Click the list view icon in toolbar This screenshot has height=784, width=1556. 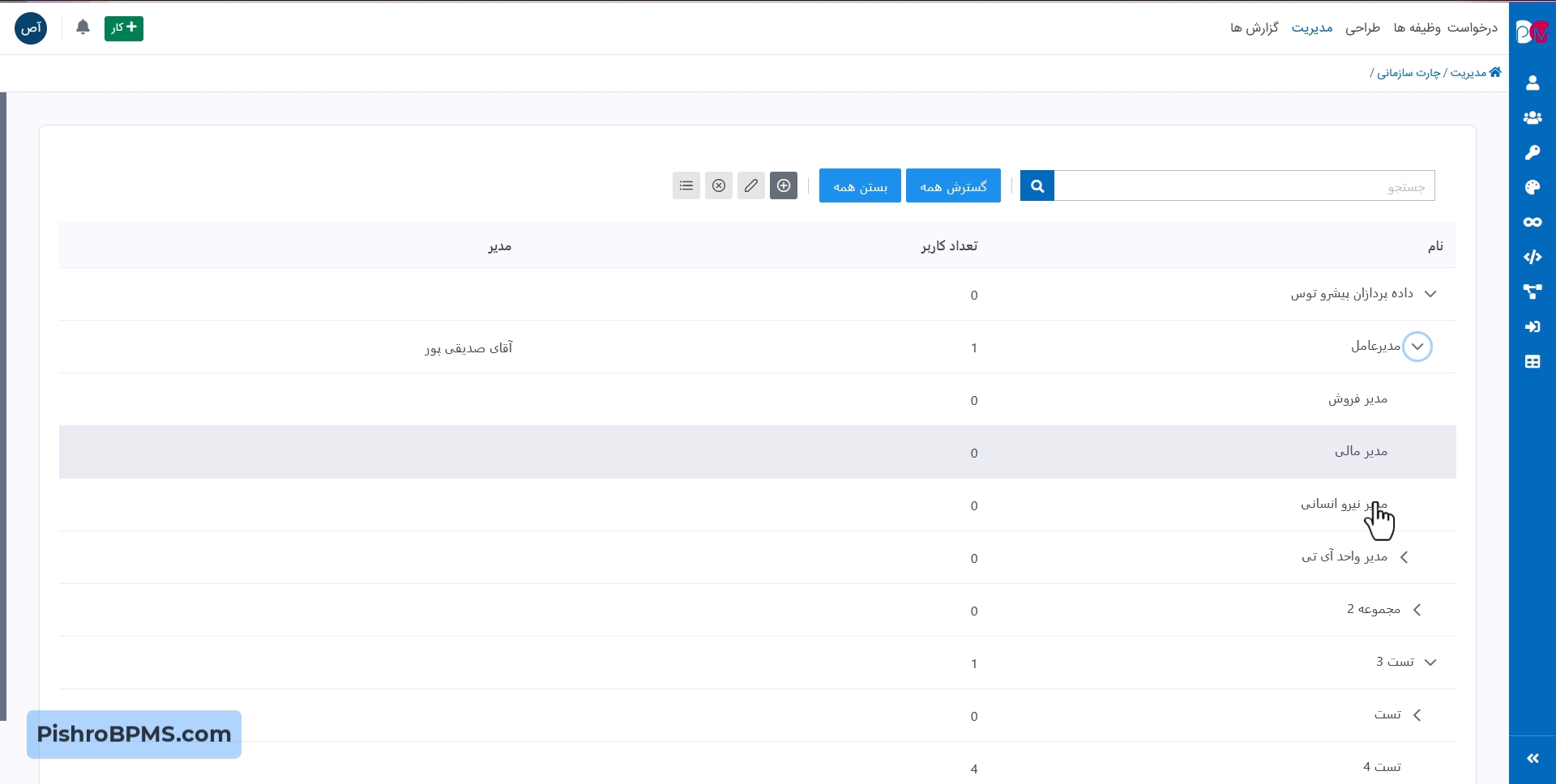[x=686, y=185]
